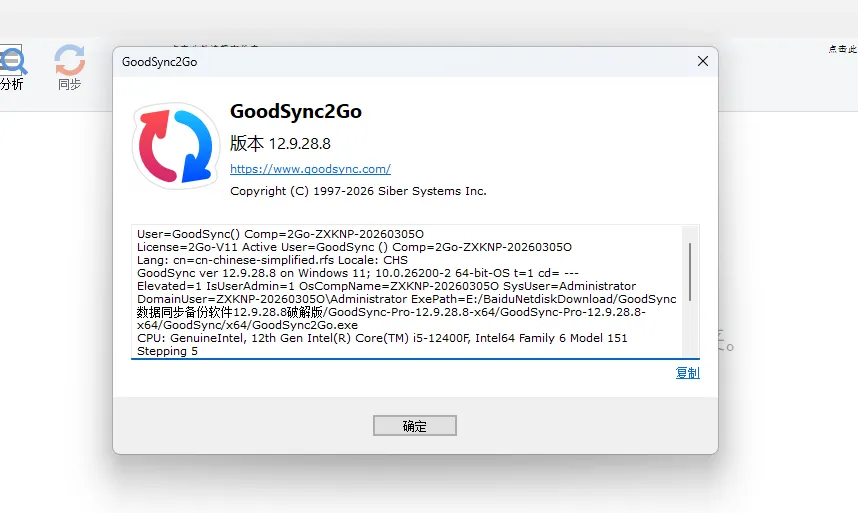Viewport: 858px width, 513px height.
Task: Open the https://www.goodsync.com/ link
Action: [310, 169]
